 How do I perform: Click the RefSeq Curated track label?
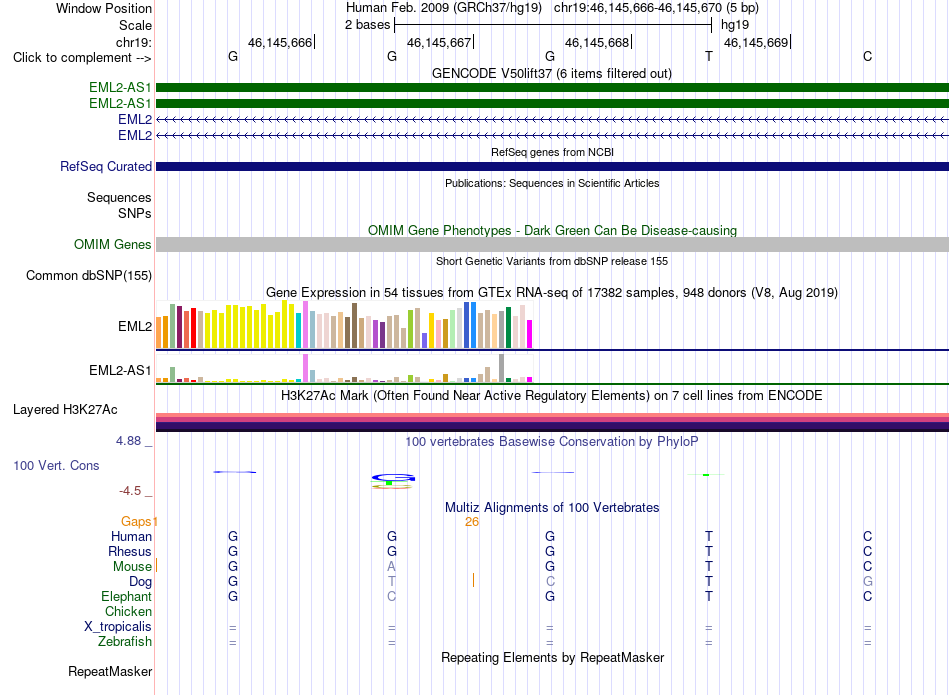(x=106, y=167)
